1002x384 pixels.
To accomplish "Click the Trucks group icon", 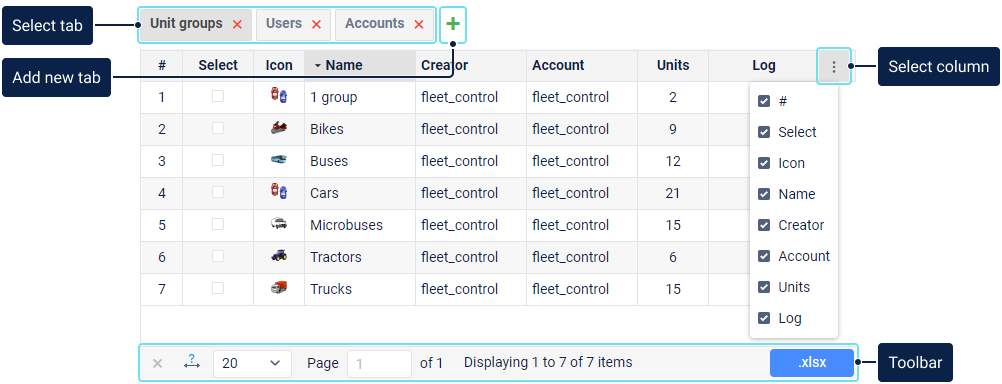I will (279, 288).
